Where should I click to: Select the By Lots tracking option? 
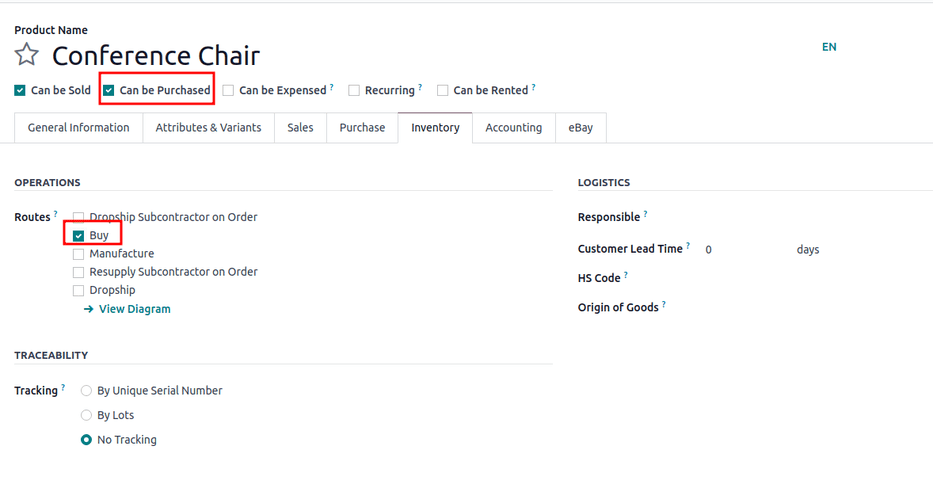87,415
